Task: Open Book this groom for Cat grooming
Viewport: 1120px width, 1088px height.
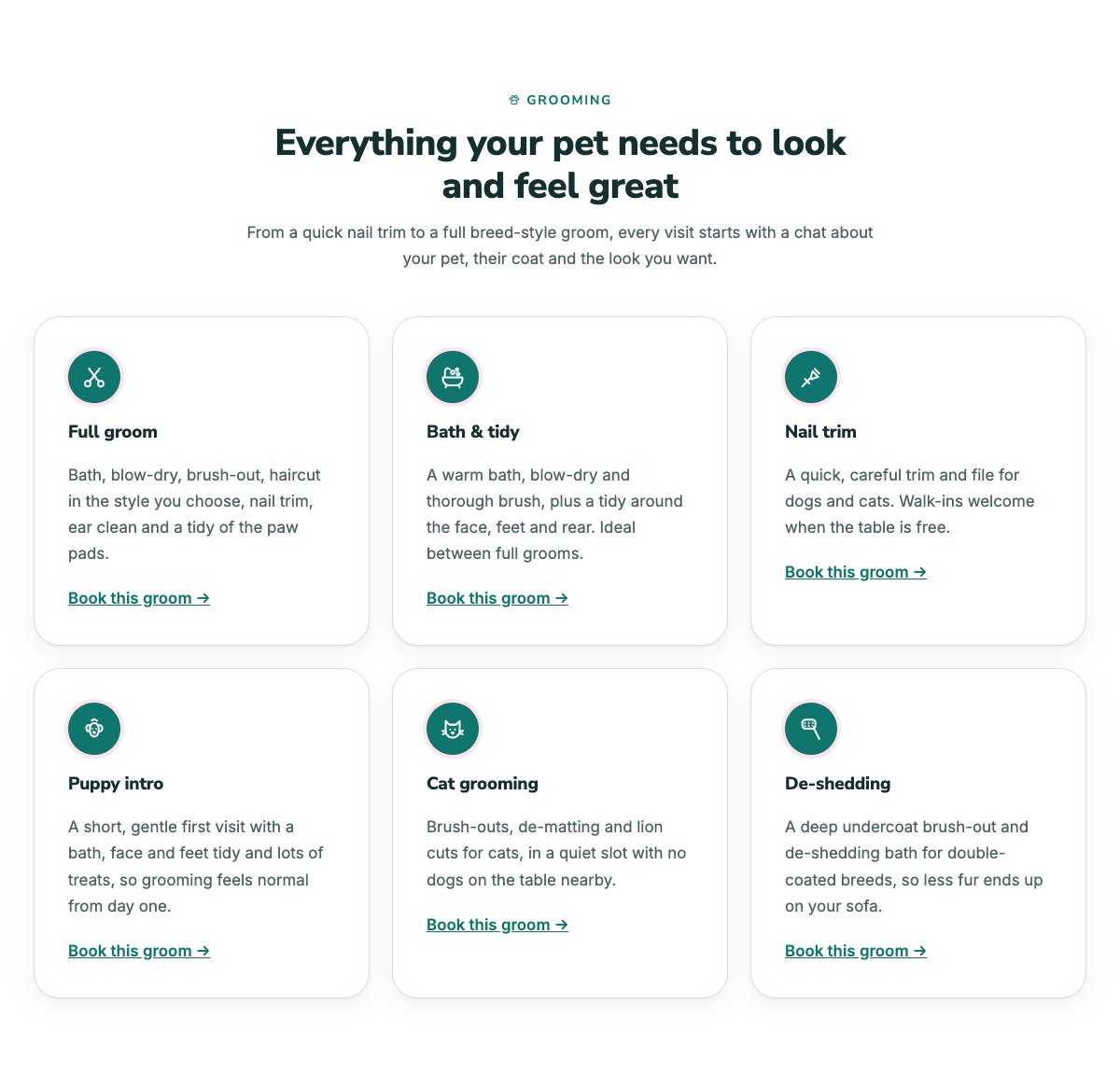Action: tap(497, 925)
